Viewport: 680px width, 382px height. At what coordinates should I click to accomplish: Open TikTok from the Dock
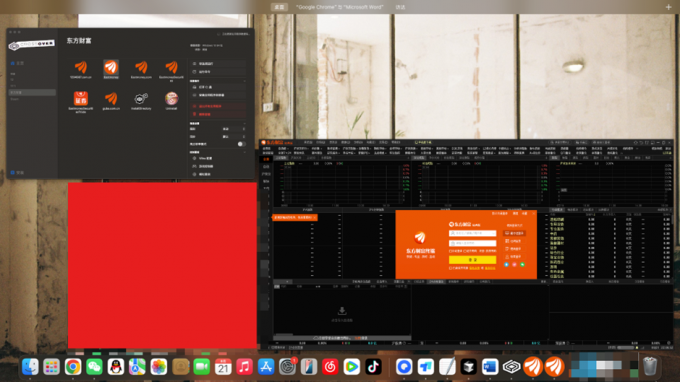(373, 367)
